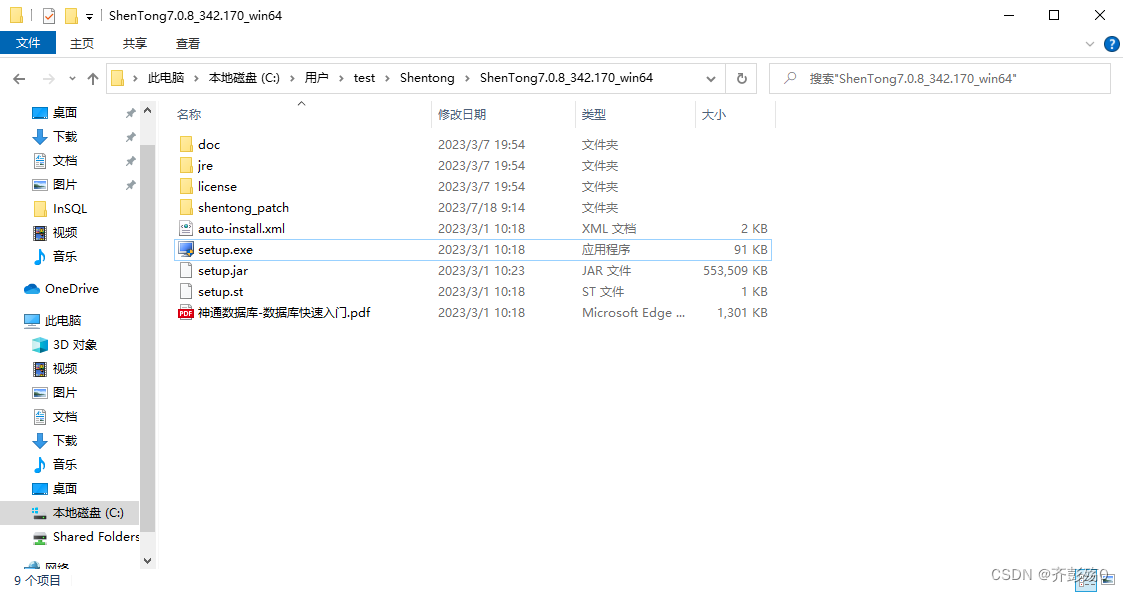Image resolution: width=1123 pixels, height=592 pixels.
Task: Click test in the address breadcrumb
Action: click(x=364, y=78)
